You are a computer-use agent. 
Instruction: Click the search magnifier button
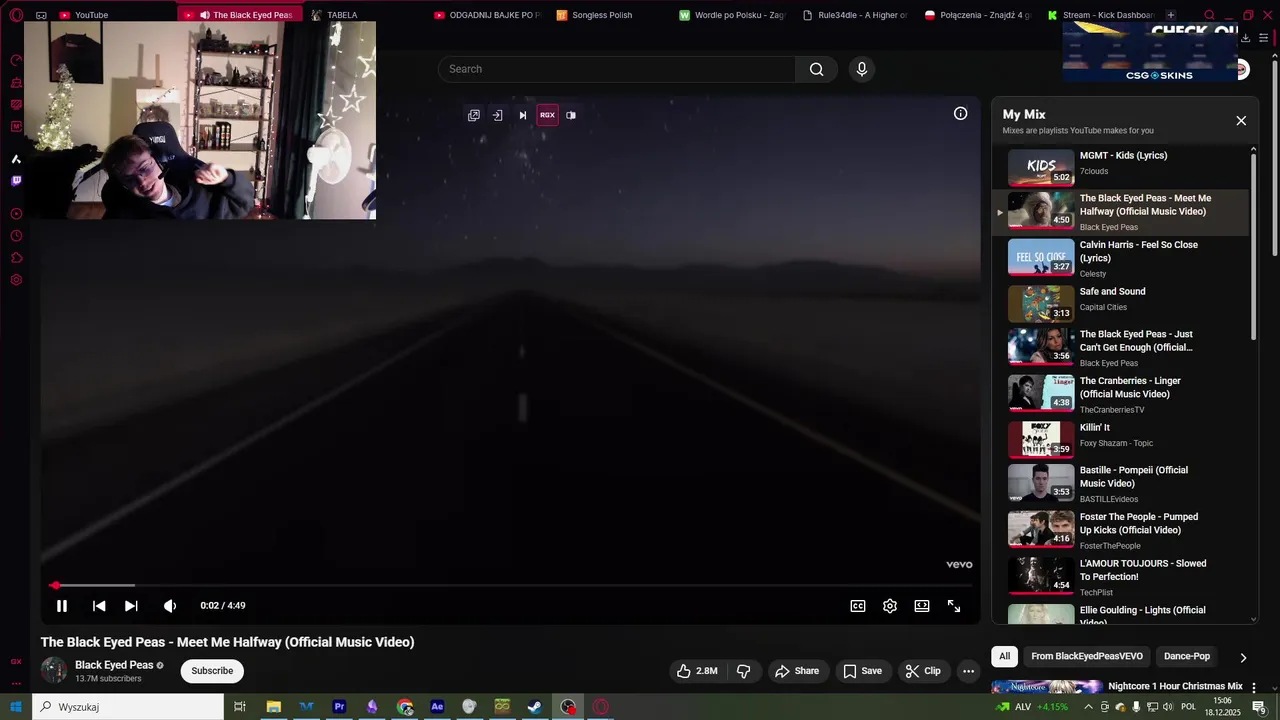(817, 69)
